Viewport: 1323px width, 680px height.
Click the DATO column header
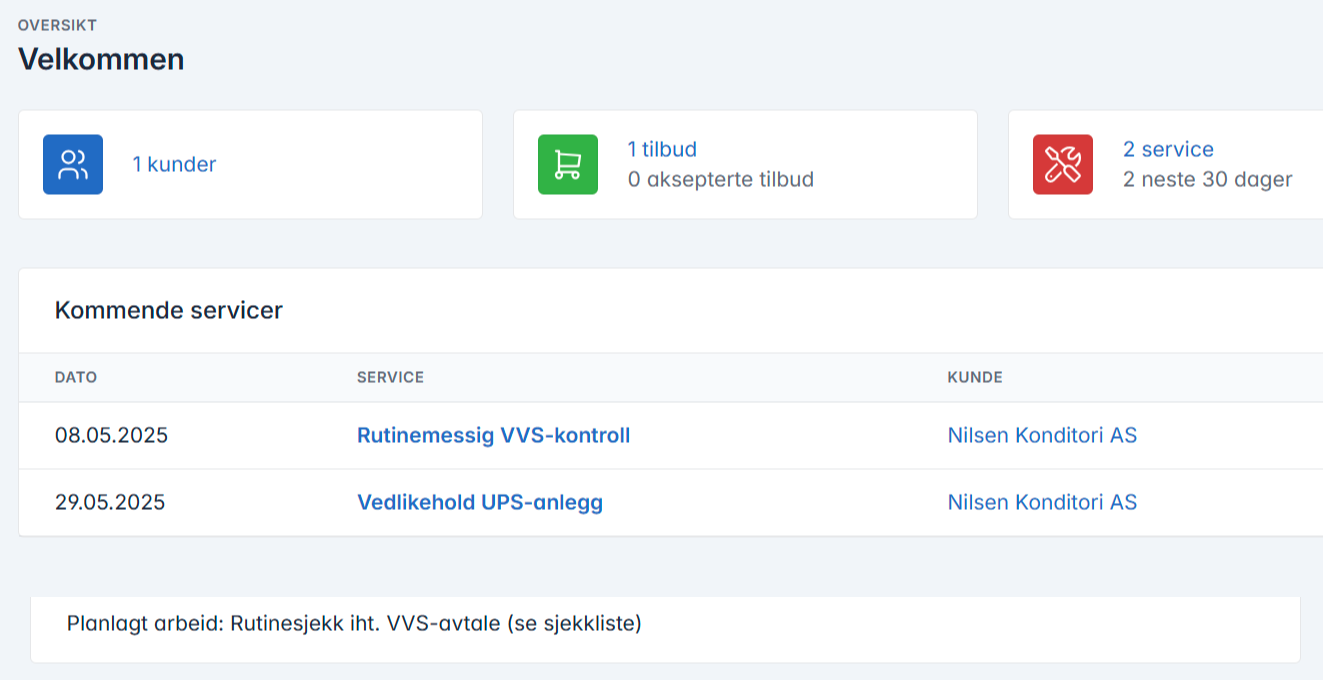coord(76,378)
